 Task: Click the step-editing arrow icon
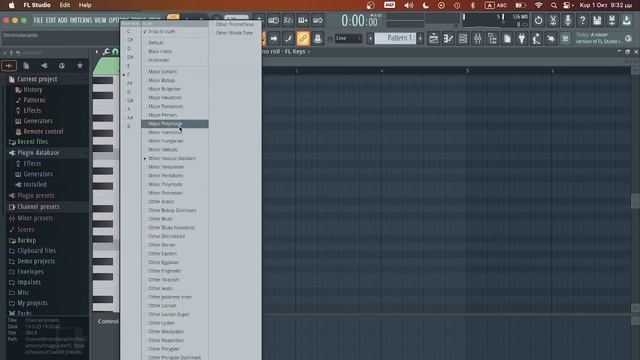click(274, 39)
